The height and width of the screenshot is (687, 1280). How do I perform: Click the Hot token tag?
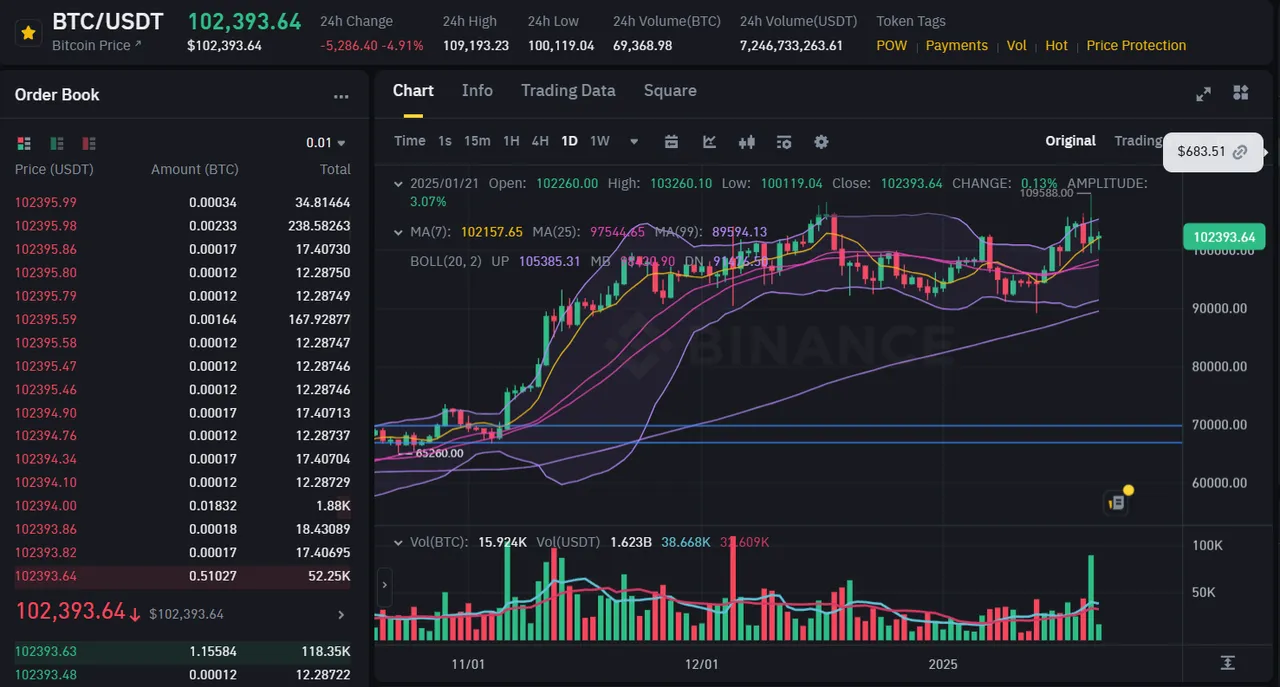click(x=1056, y=45)
